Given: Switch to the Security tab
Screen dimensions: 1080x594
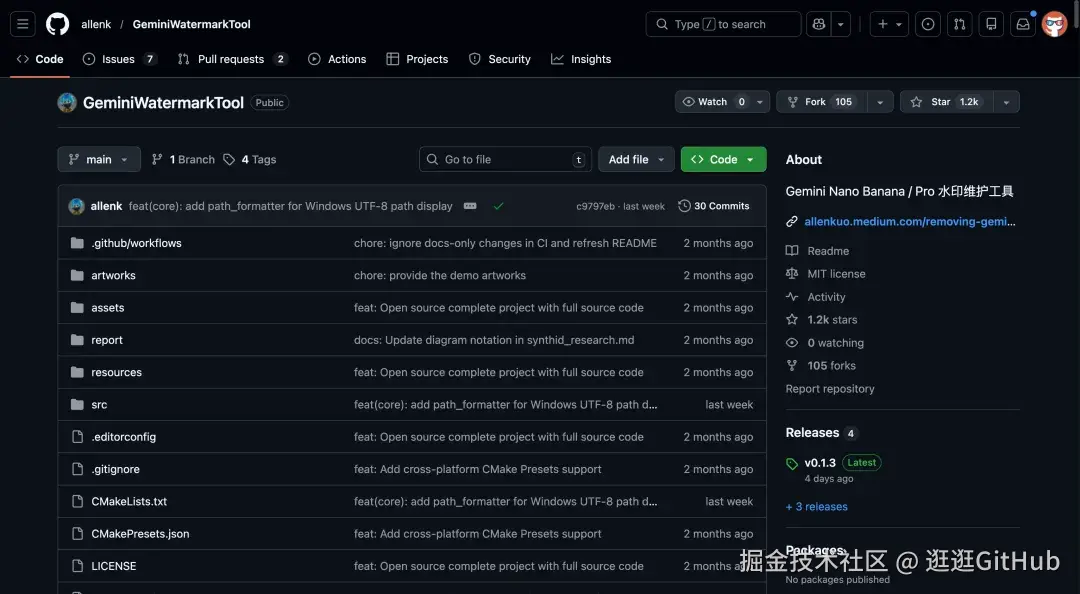Looking at the screenshot, I should click(500, 59).
